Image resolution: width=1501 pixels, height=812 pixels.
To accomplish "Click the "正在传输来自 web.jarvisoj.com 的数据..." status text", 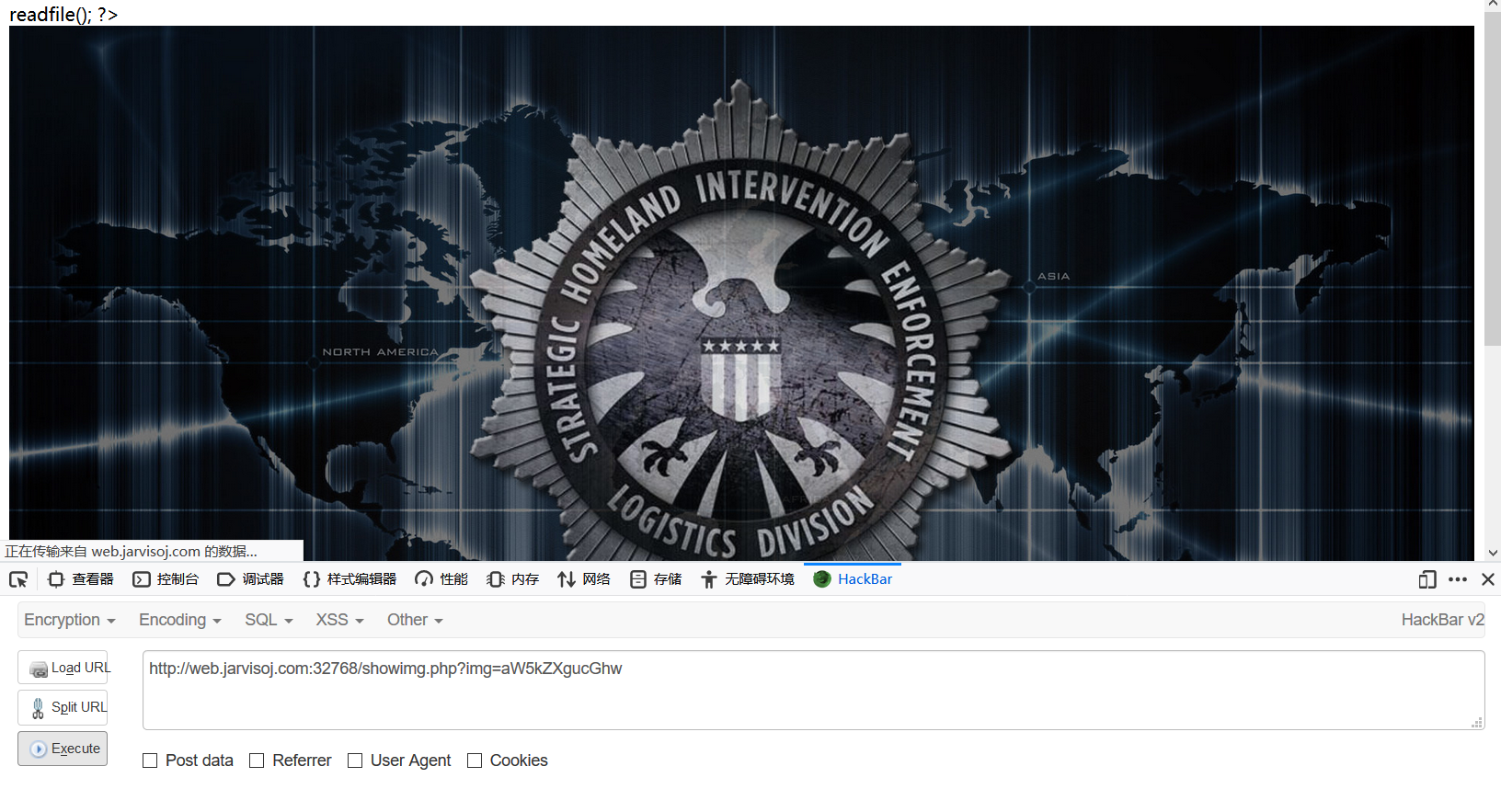I will pos(132,551).
